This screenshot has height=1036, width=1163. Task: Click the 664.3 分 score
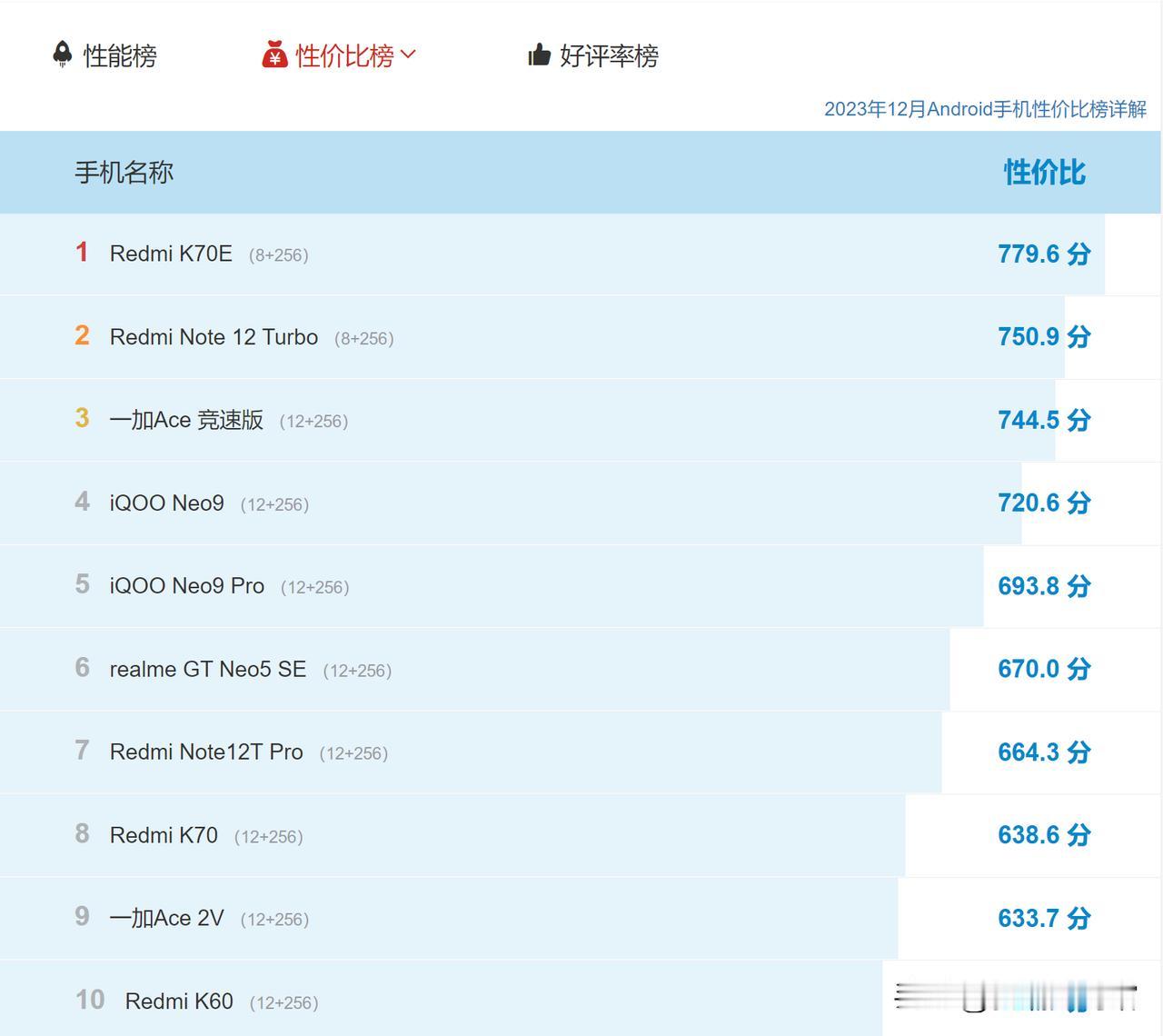pos(1044,752)
